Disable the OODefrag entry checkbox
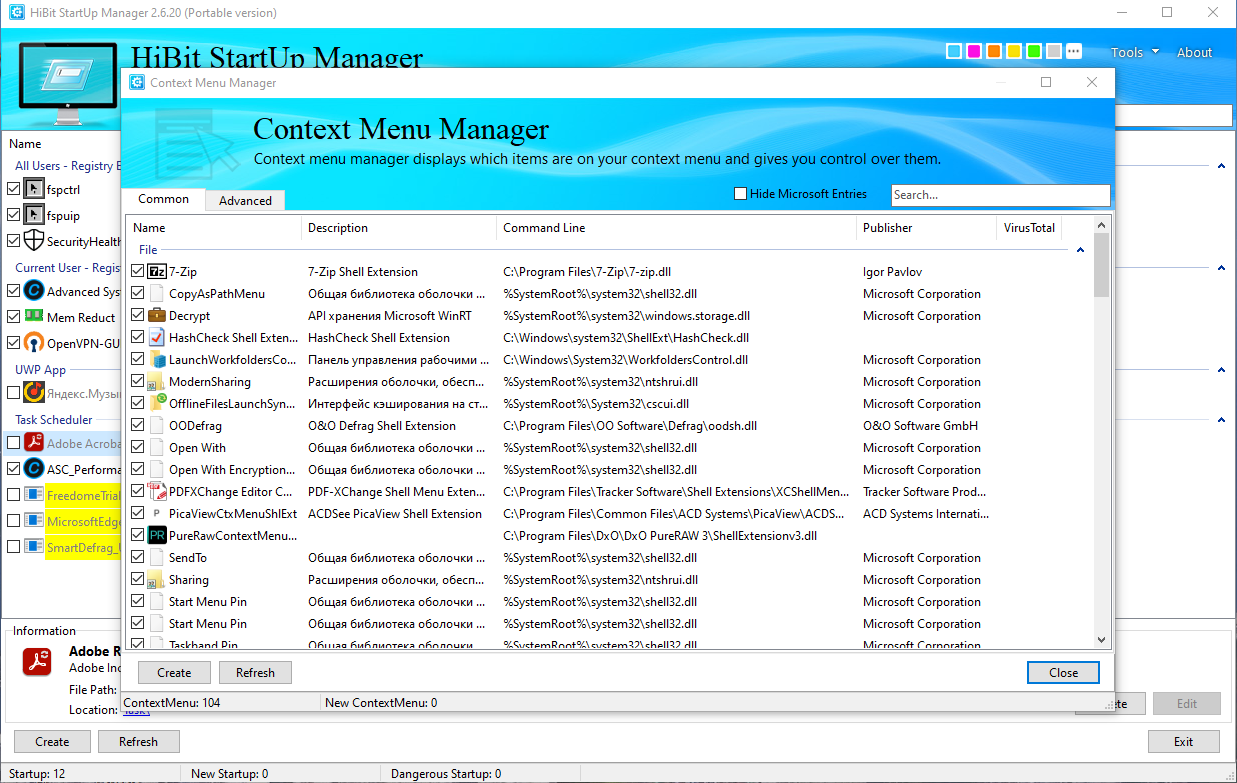 coord(138,426)
